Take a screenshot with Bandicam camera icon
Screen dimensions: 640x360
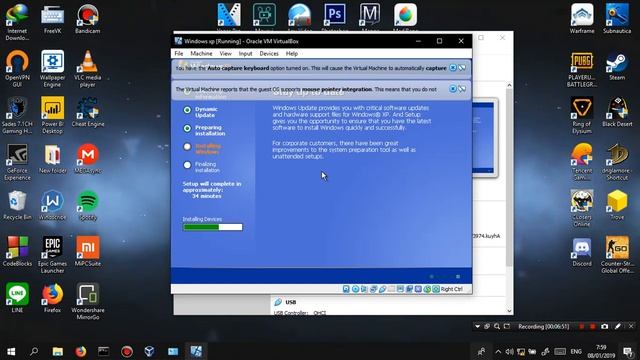(604, 327)
